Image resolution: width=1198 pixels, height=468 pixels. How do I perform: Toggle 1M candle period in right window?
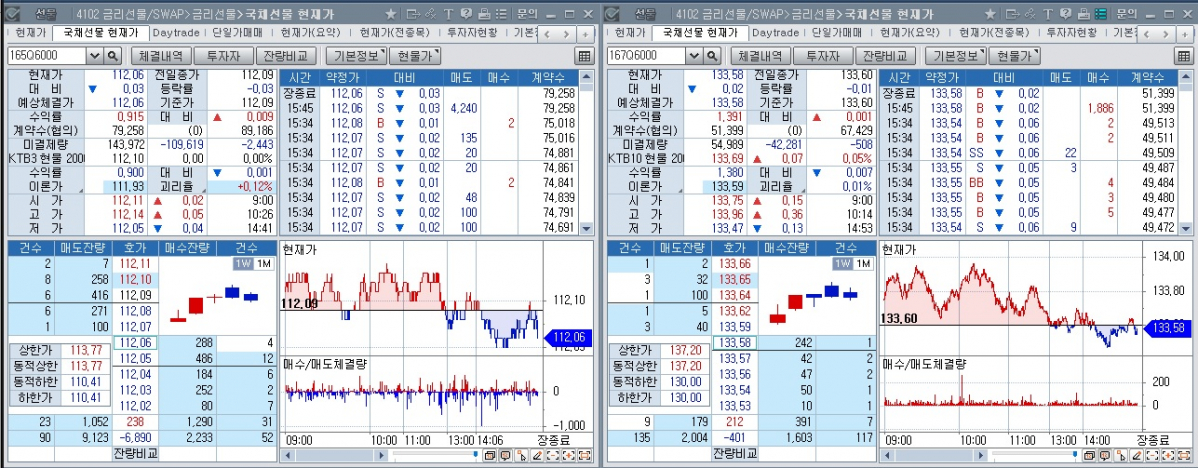(x=863, y=263)
